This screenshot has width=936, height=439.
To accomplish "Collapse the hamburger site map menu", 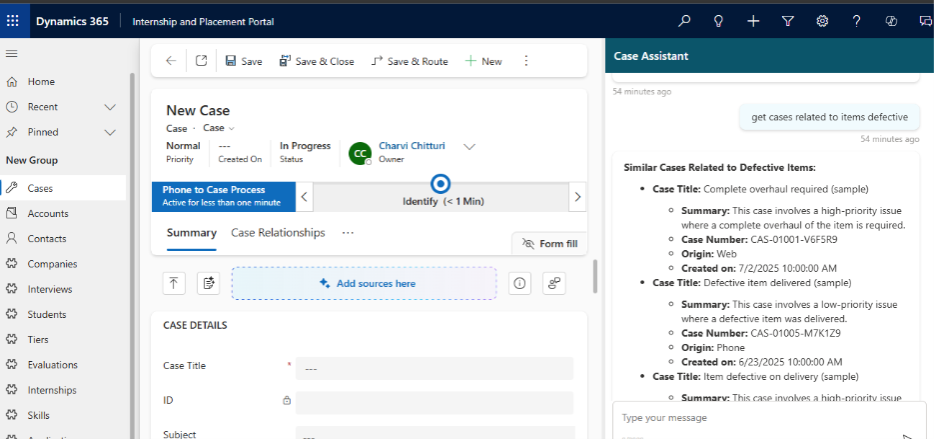I will [12, 54].
